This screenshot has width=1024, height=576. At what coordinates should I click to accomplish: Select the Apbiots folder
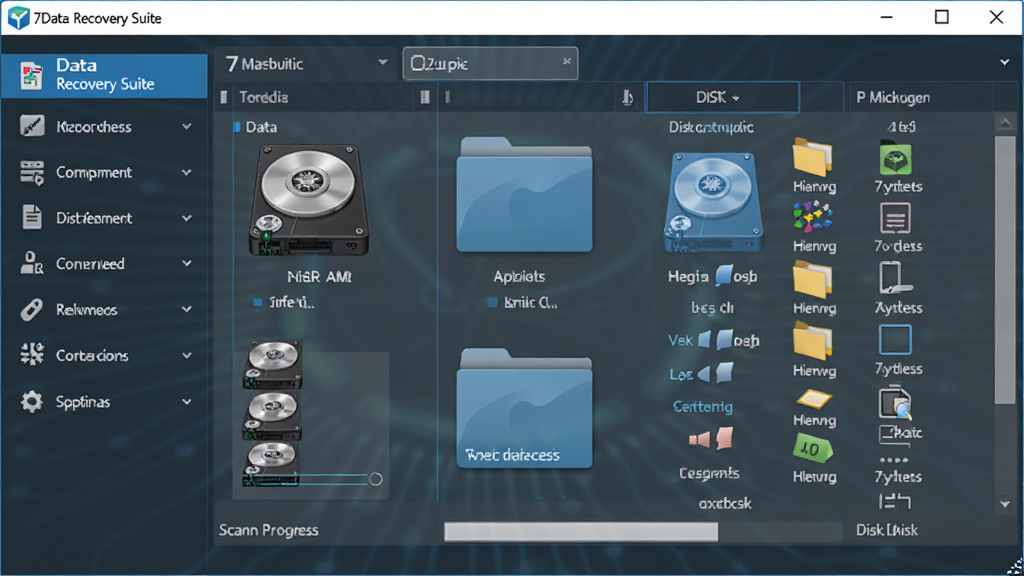tap(524, 195)
